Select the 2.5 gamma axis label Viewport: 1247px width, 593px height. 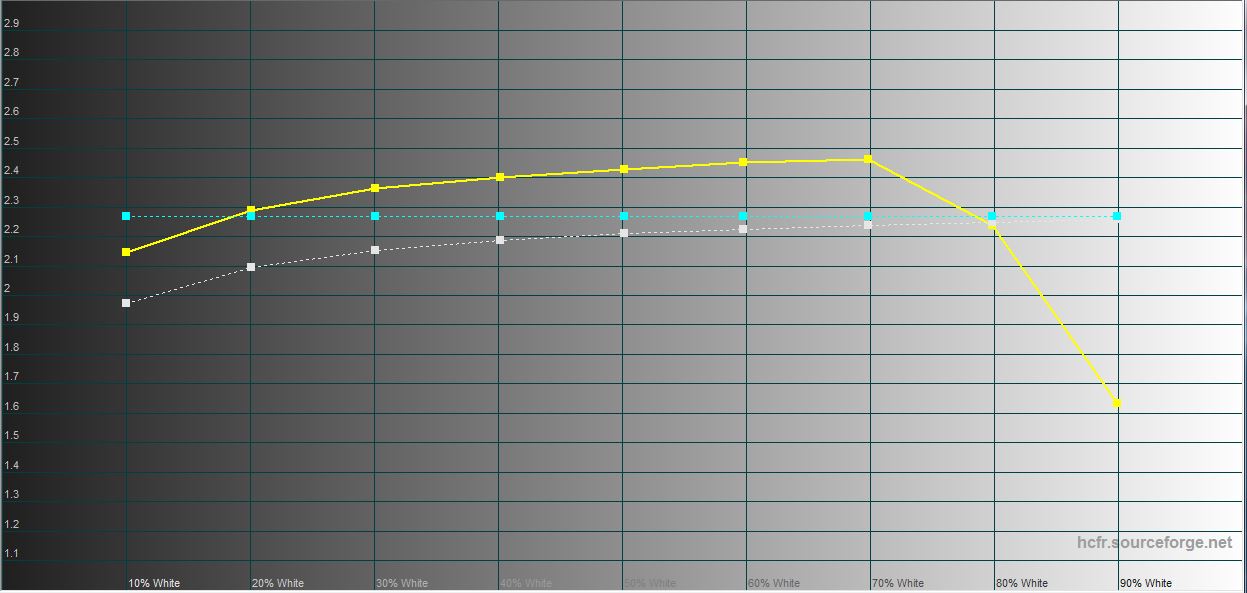coord(11,141)
